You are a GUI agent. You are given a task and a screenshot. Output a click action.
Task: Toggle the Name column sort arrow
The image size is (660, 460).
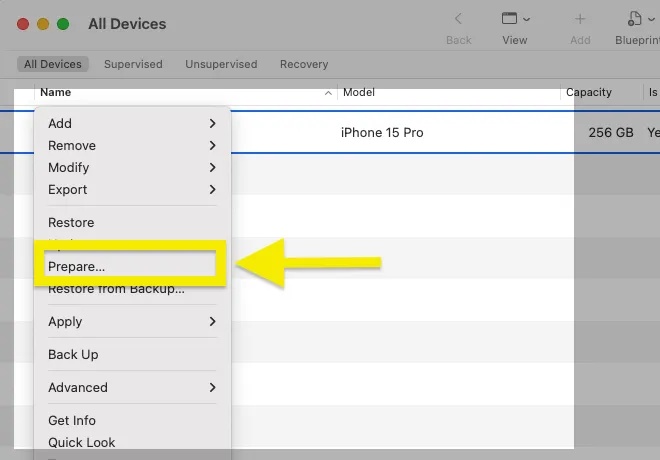[x=328, y=93]
